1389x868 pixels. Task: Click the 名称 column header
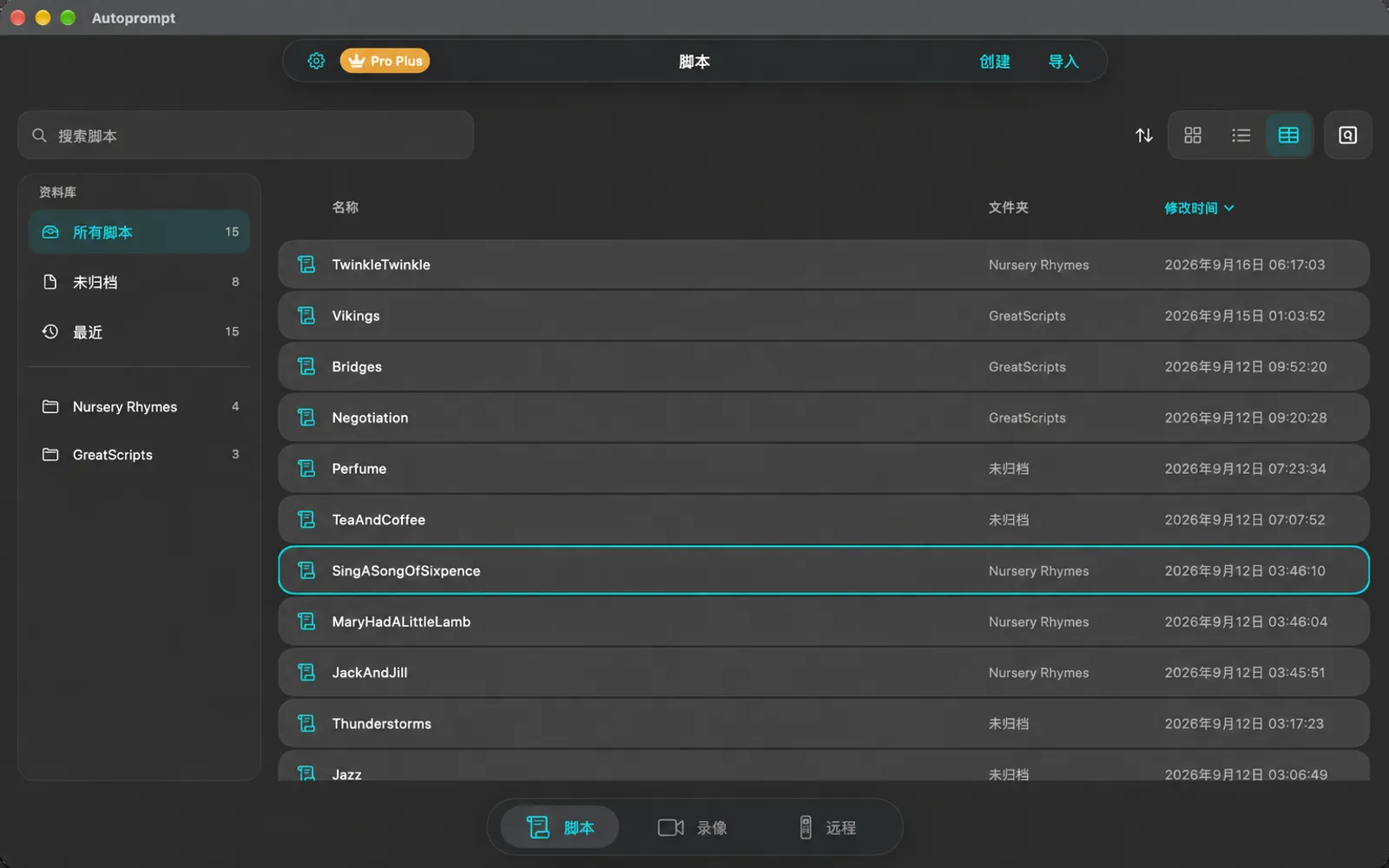346,207
